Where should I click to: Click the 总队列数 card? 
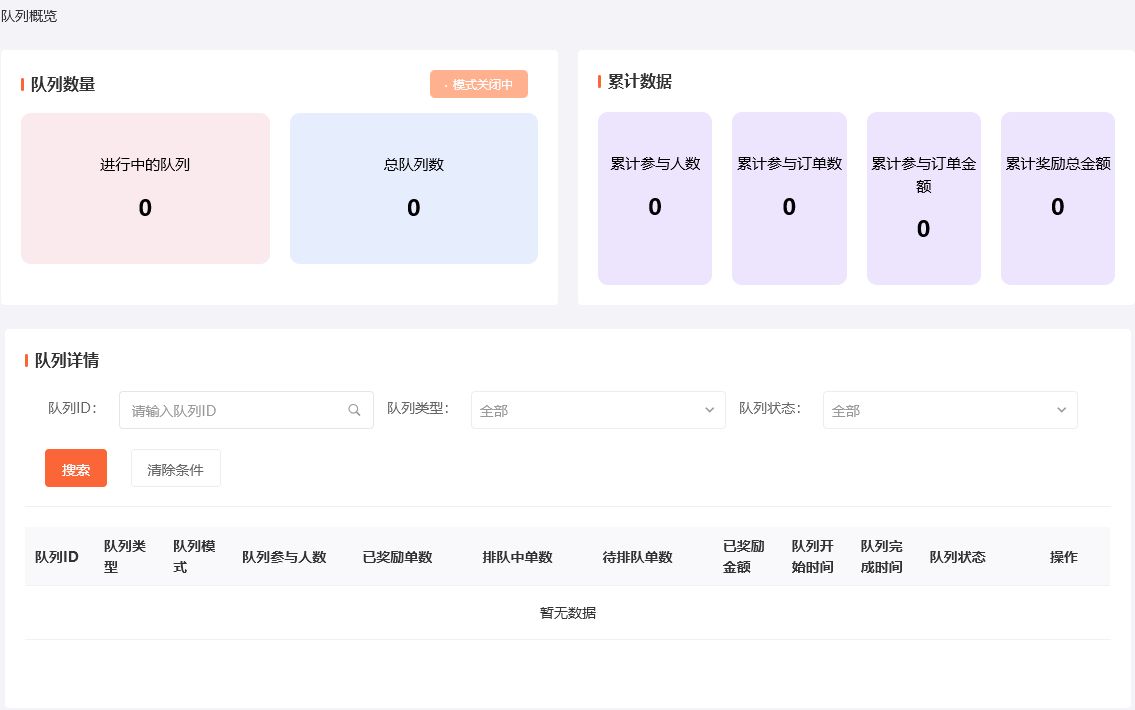coord(413,188)
